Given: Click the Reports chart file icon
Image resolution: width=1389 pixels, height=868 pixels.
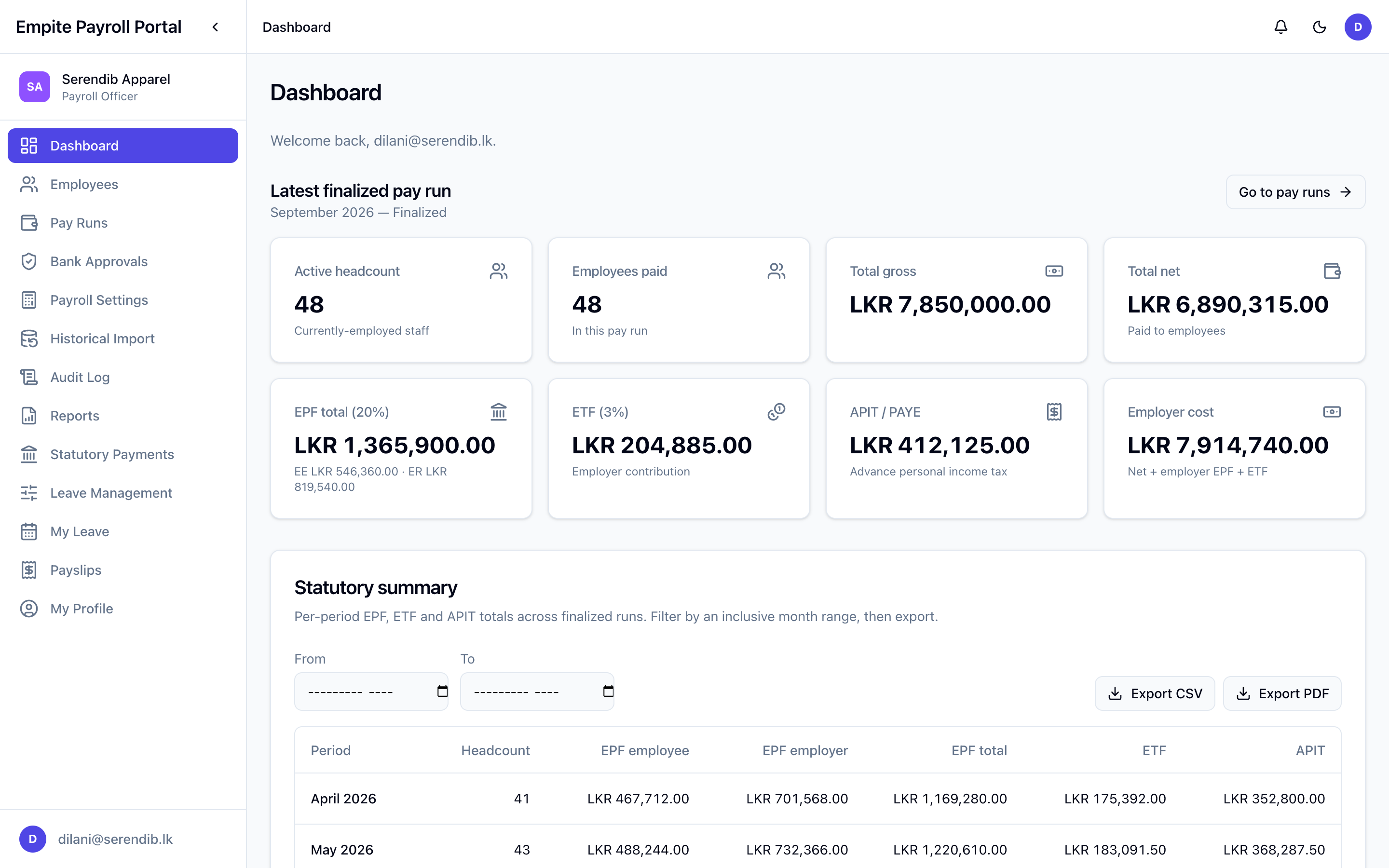Looking at the screenshot, I should click(x=29, y=416).
